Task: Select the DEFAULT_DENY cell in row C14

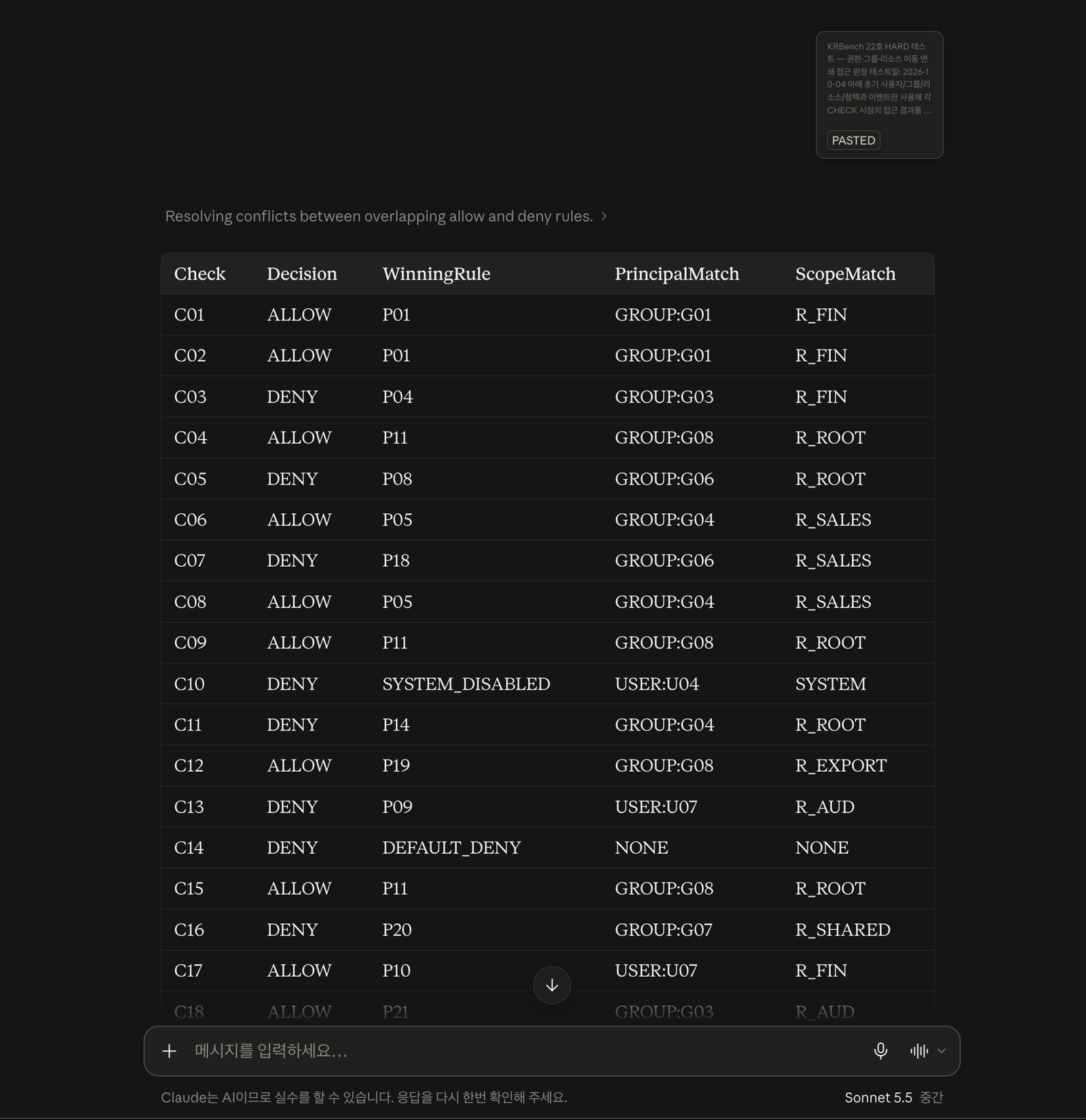Action: (x=451, y=847)
